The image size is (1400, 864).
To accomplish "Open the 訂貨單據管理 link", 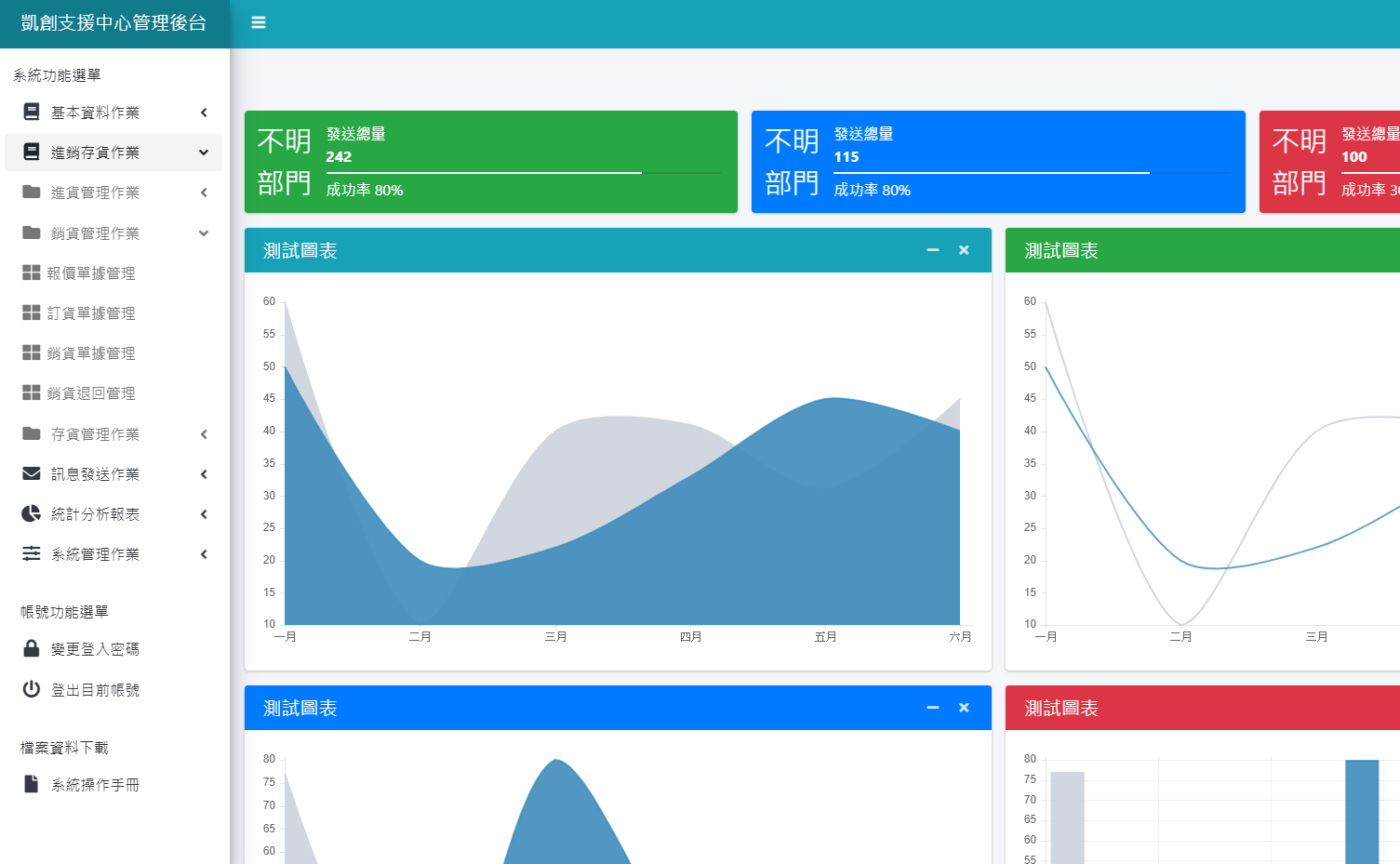I will pos(91,313).
